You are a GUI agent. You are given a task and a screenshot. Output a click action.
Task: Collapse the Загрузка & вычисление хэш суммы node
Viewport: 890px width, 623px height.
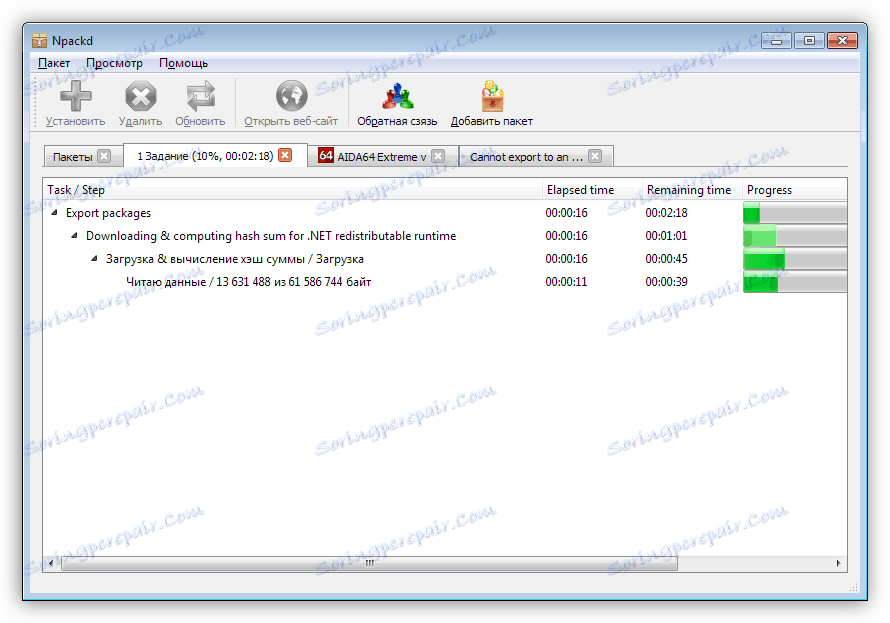[95, 259]
